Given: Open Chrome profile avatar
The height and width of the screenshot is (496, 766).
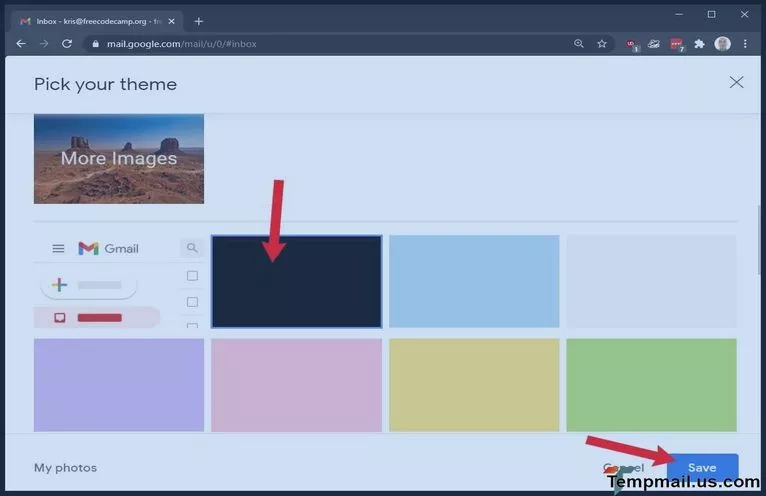Looking at the screenshot, I should [722, 44].
